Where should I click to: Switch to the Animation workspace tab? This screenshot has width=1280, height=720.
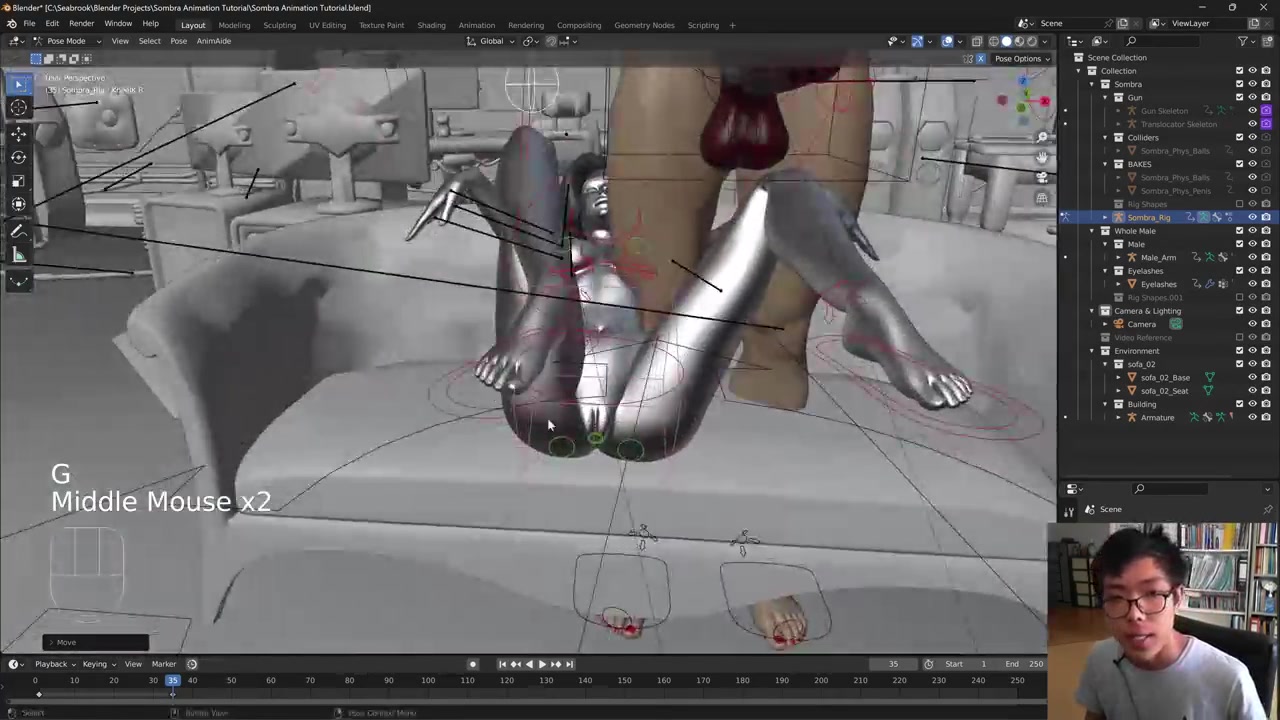476,25
